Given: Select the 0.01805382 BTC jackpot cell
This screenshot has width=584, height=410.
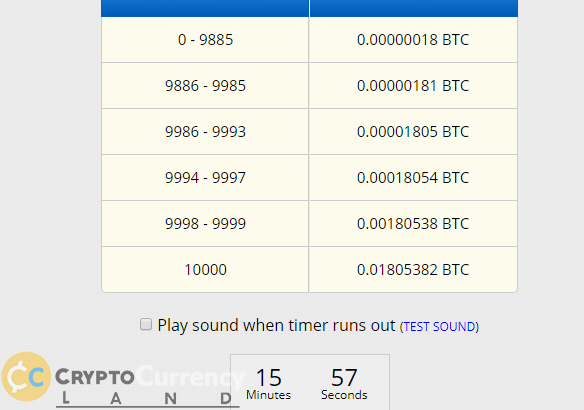Looking at the screenshot, I should pyautogui.click(x=413, y=270).
